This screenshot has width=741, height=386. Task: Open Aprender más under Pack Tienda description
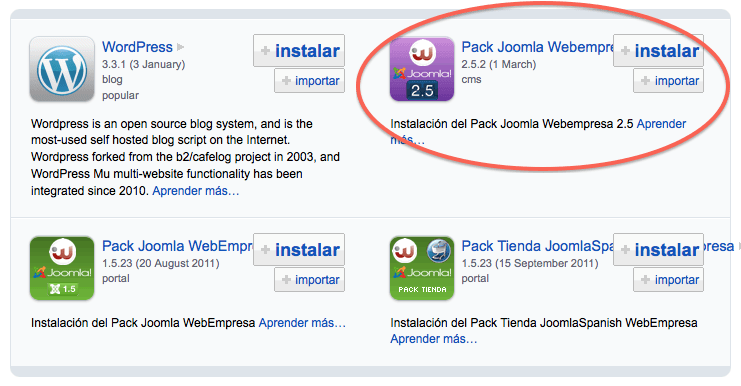[434, 339]
